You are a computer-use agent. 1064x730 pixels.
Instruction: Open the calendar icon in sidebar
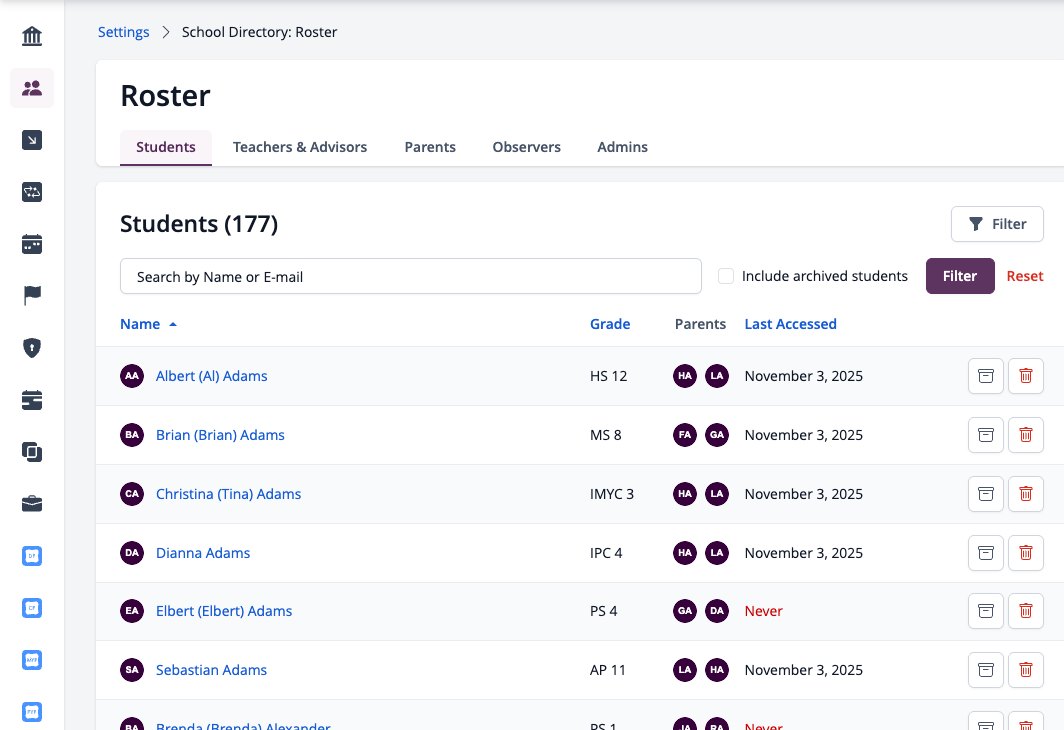[32, 244]
